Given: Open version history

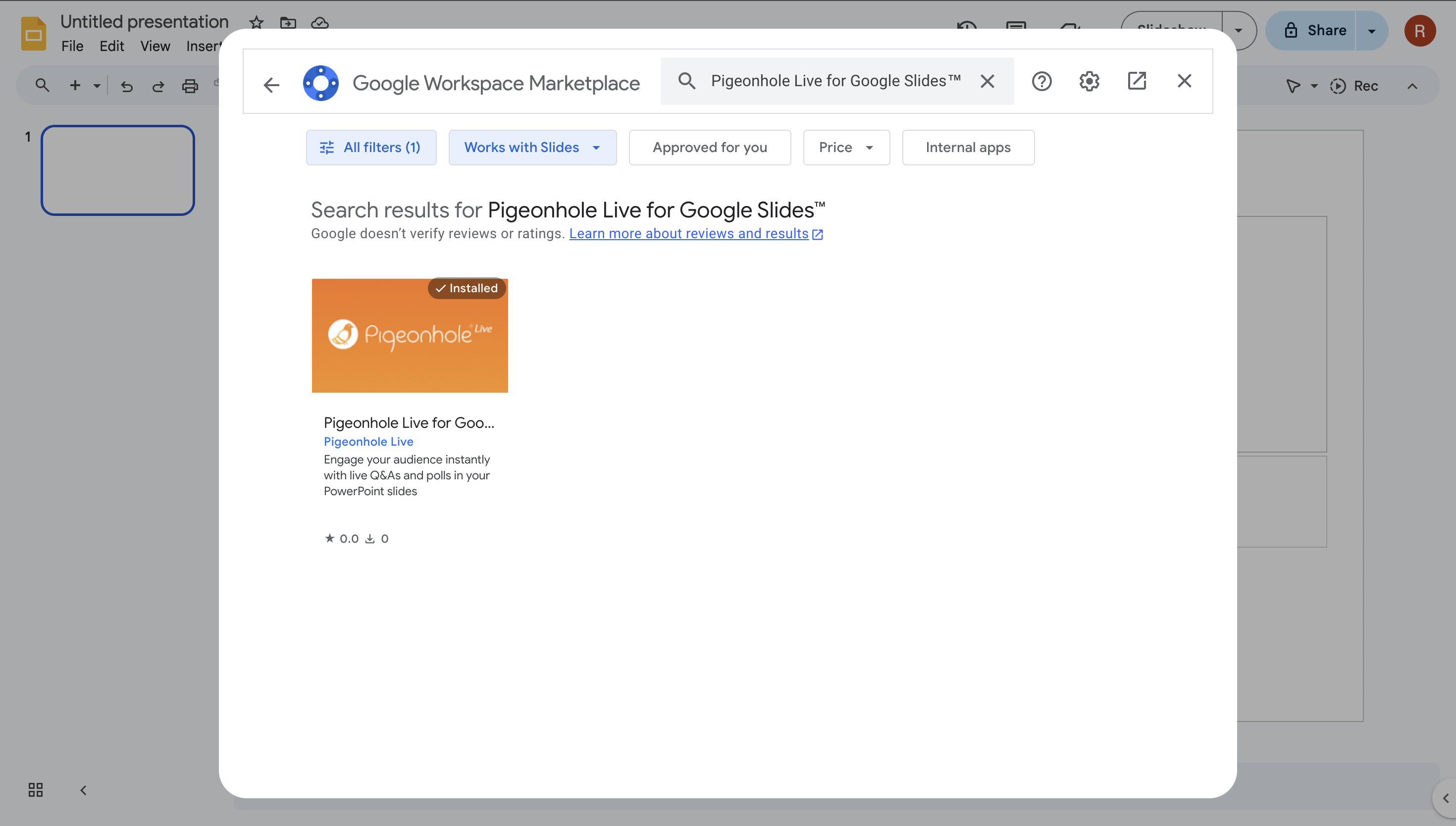Looking at the screenshot, I should coord(967,25).
